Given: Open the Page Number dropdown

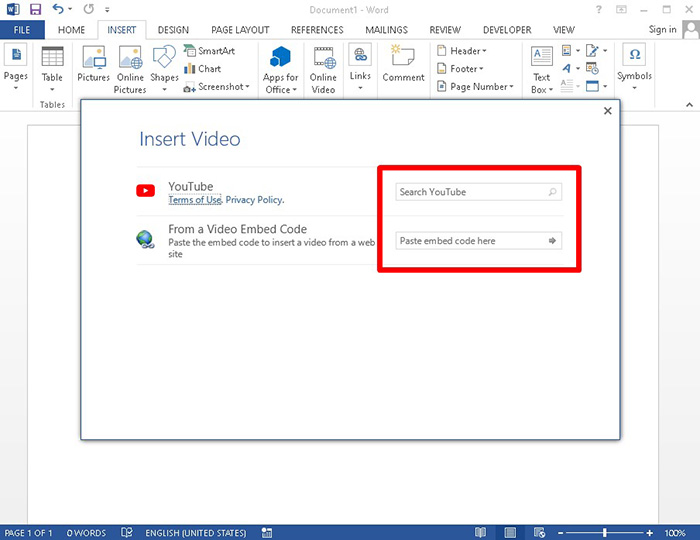Looking at the screenshot, I should coord(481,87).
